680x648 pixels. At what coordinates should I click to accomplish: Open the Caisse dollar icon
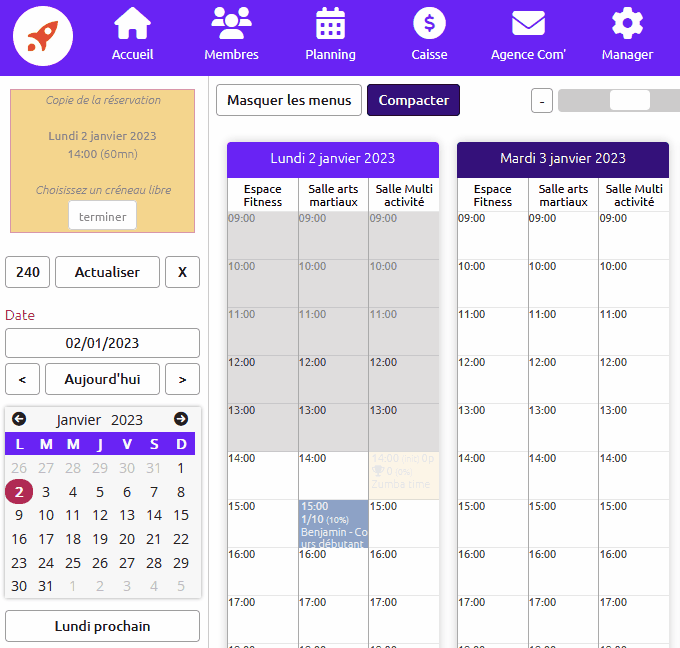coord(429,23)
